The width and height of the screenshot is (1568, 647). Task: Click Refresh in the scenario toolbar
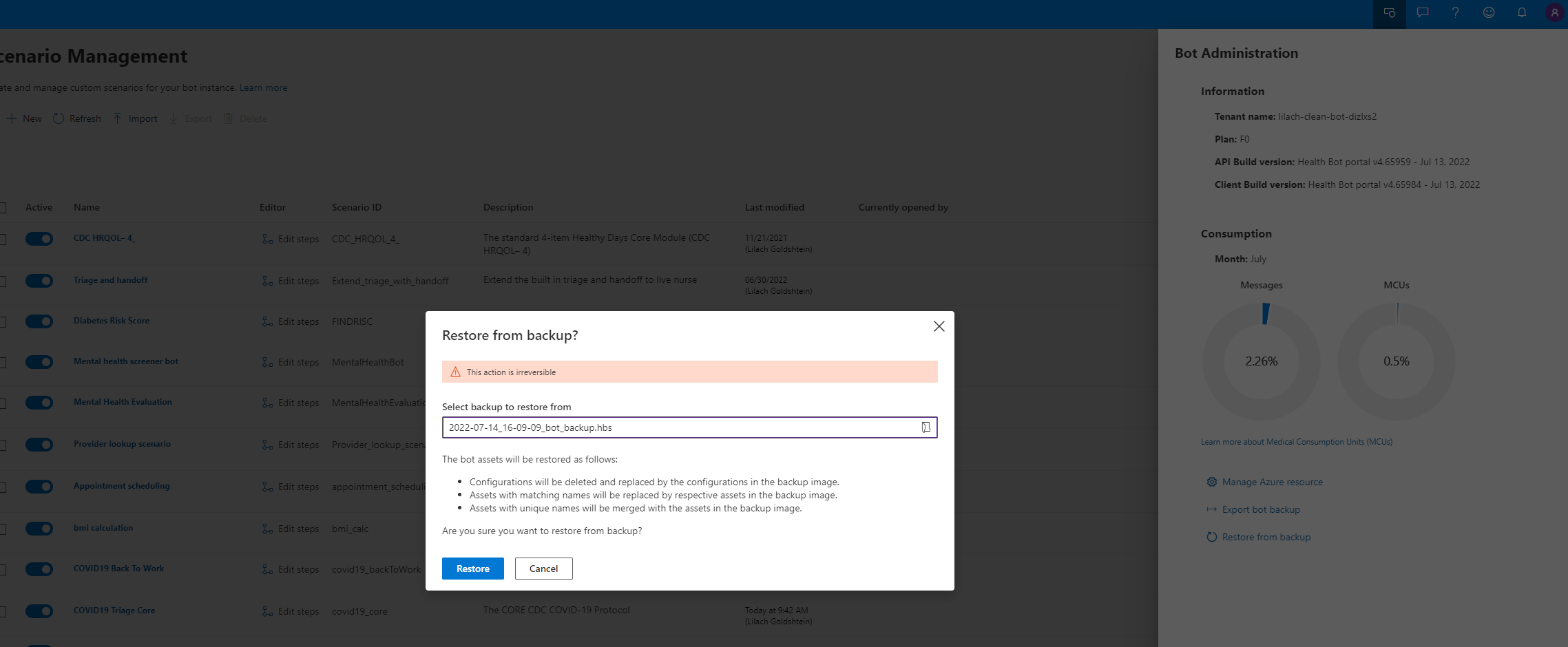77,118
